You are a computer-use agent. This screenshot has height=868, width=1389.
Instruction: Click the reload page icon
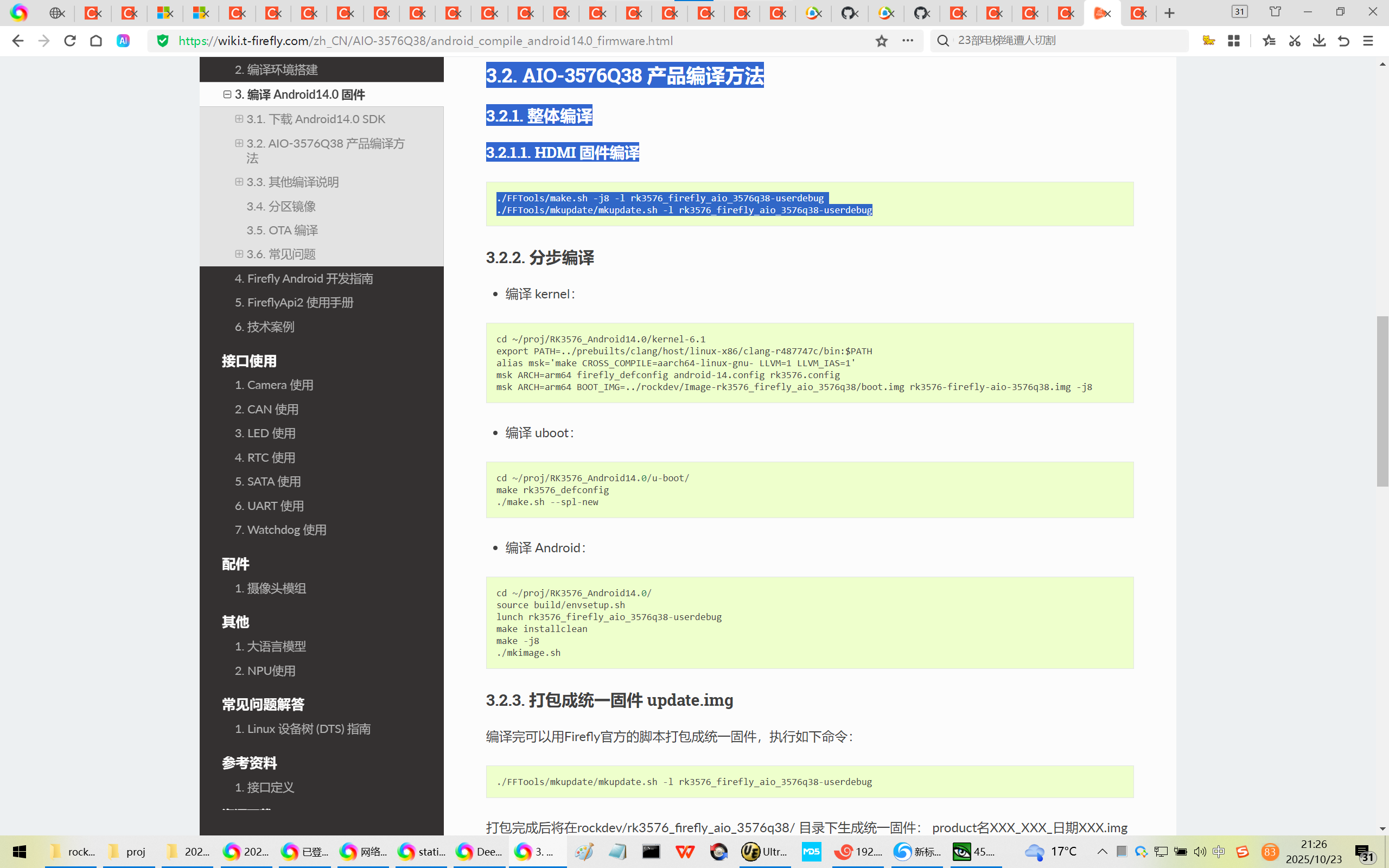coord(70,41)
